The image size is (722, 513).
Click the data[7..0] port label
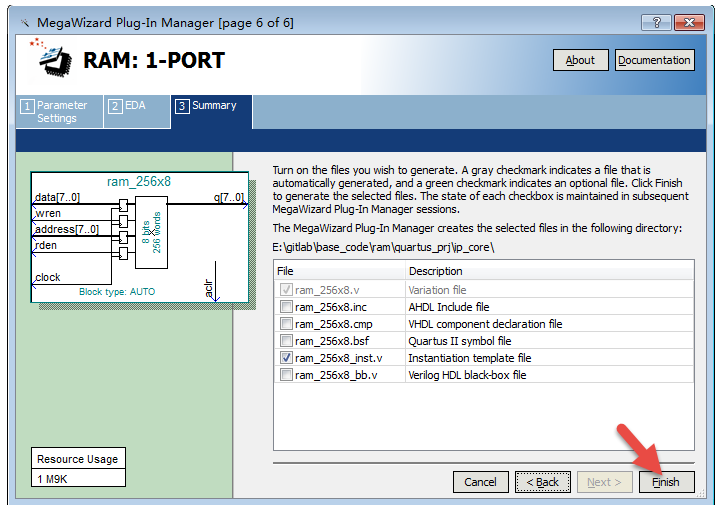tap(58, 197)
